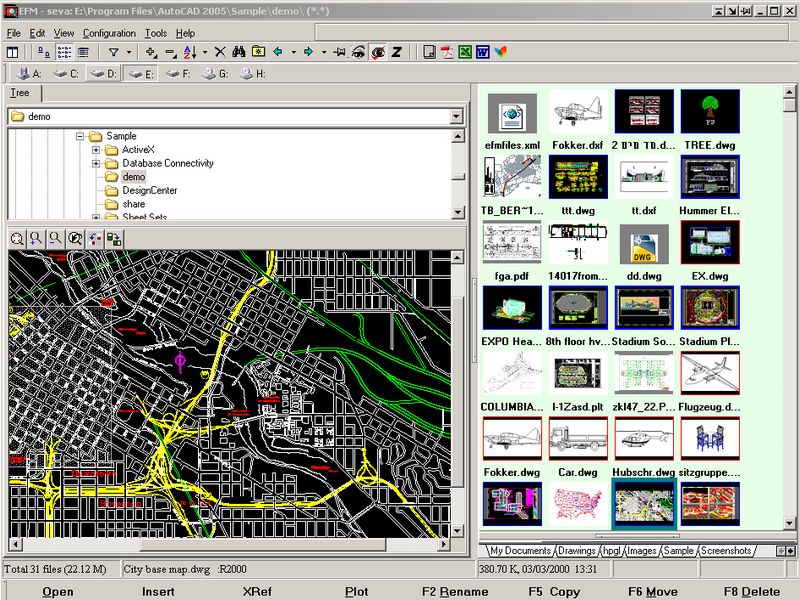Click the binoculars find icon

click(239, 52)
